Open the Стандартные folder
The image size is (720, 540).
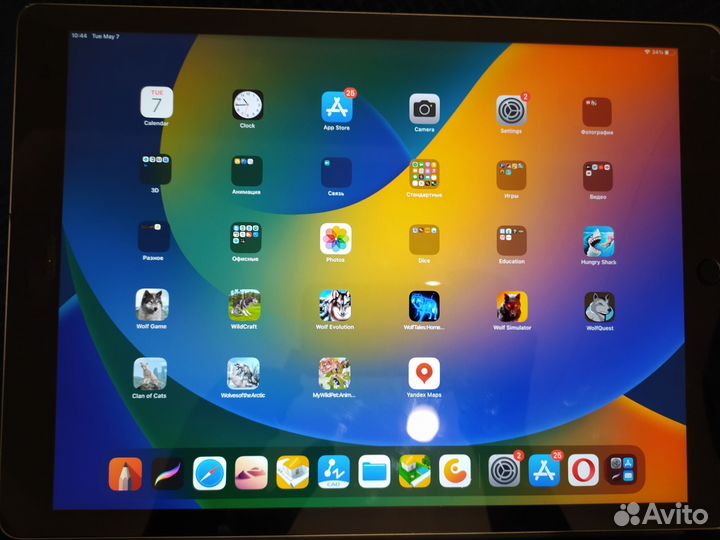point(424,174)
